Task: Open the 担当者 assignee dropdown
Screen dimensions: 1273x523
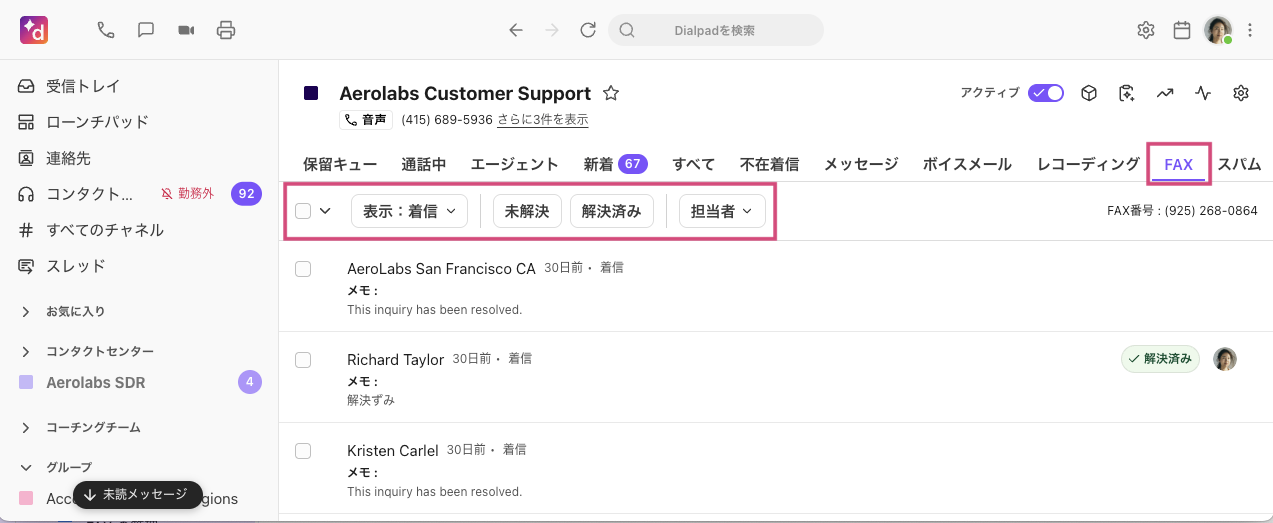Action: tap(721, 211)
